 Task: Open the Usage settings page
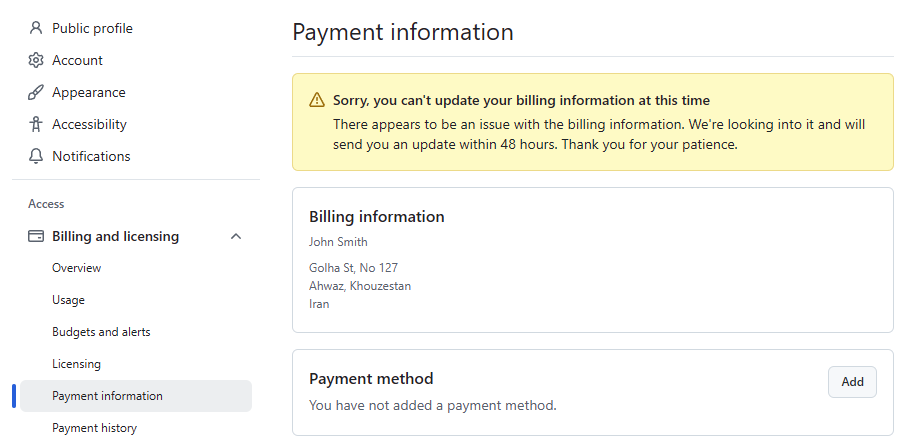[68, 300]
